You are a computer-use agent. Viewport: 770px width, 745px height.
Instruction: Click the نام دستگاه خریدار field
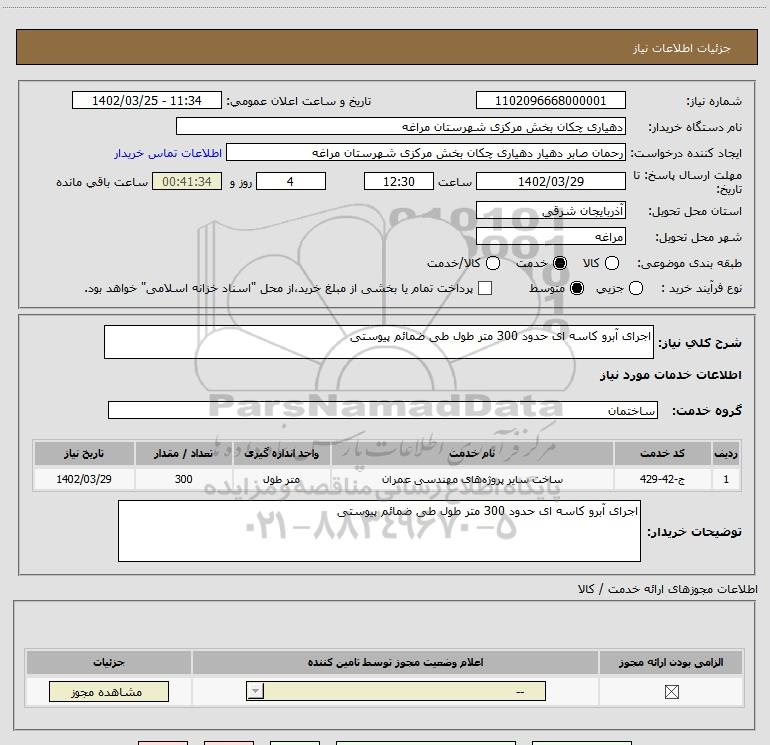click(401, 127)
